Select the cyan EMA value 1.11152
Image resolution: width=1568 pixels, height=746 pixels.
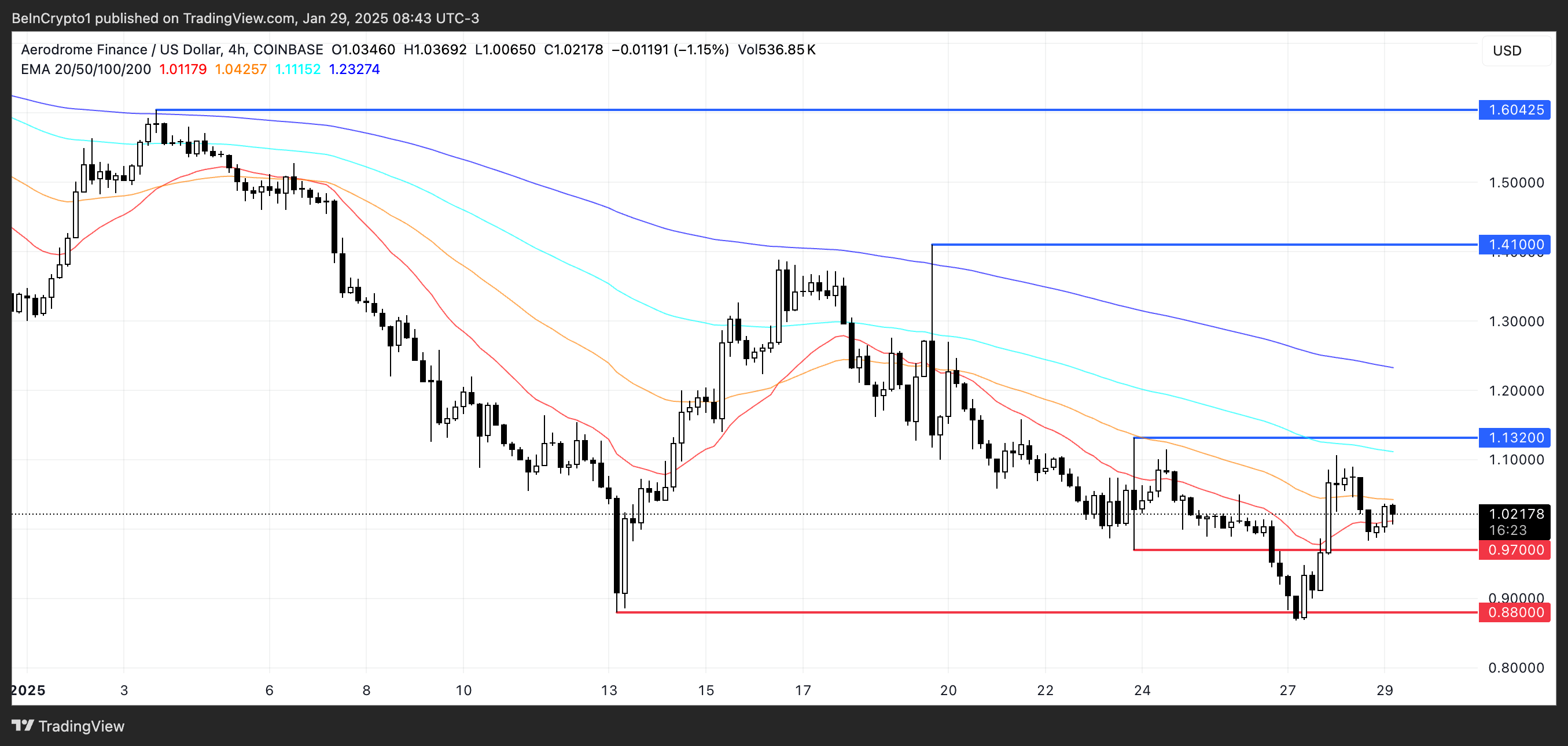click(297, 69)
